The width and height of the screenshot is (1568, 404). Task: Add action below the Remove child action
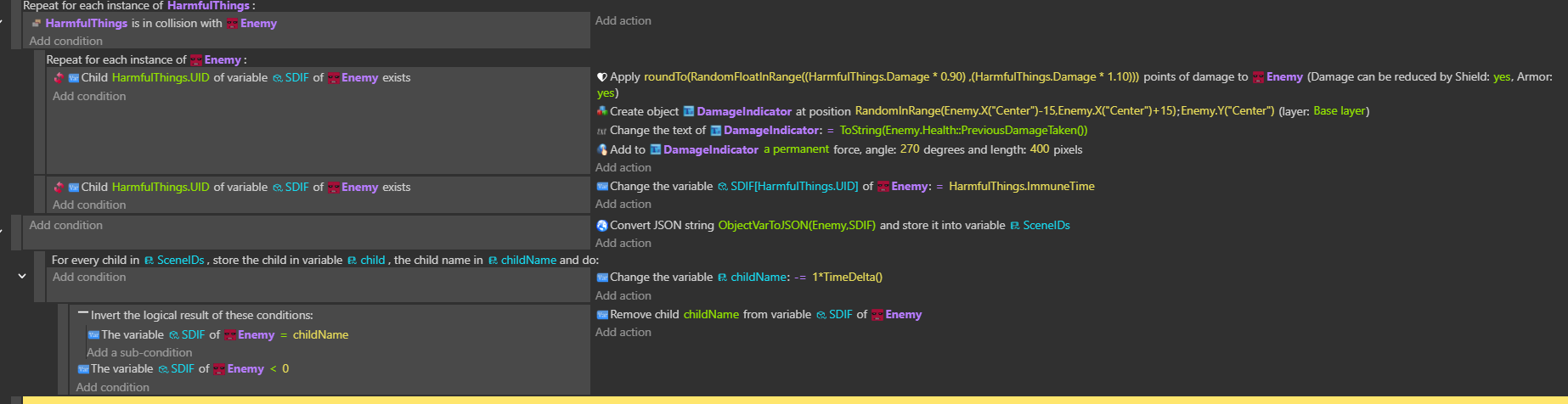tap(623, 332)
